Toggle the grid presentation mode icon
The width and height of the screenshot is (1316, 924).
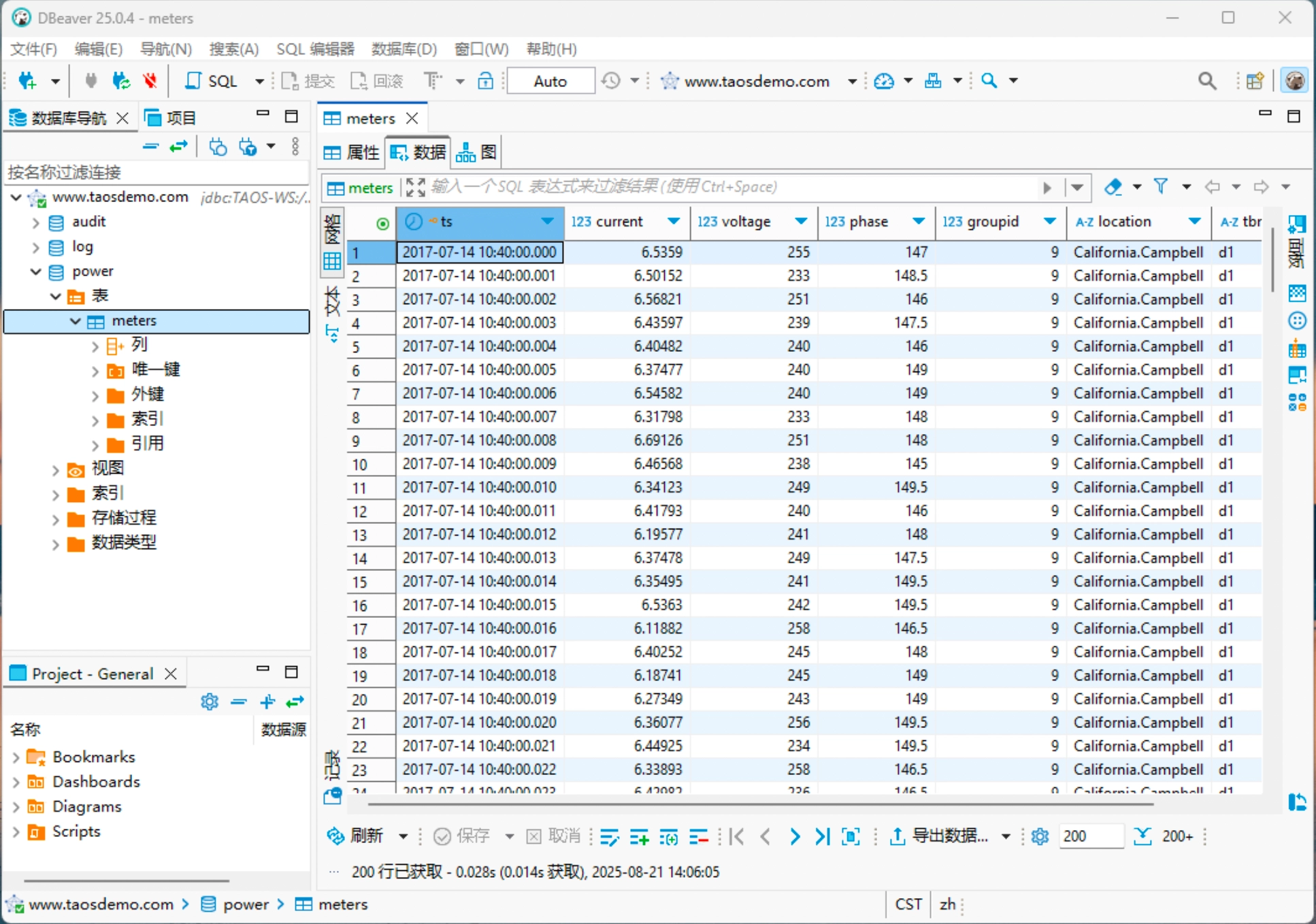tap(331, 259)
